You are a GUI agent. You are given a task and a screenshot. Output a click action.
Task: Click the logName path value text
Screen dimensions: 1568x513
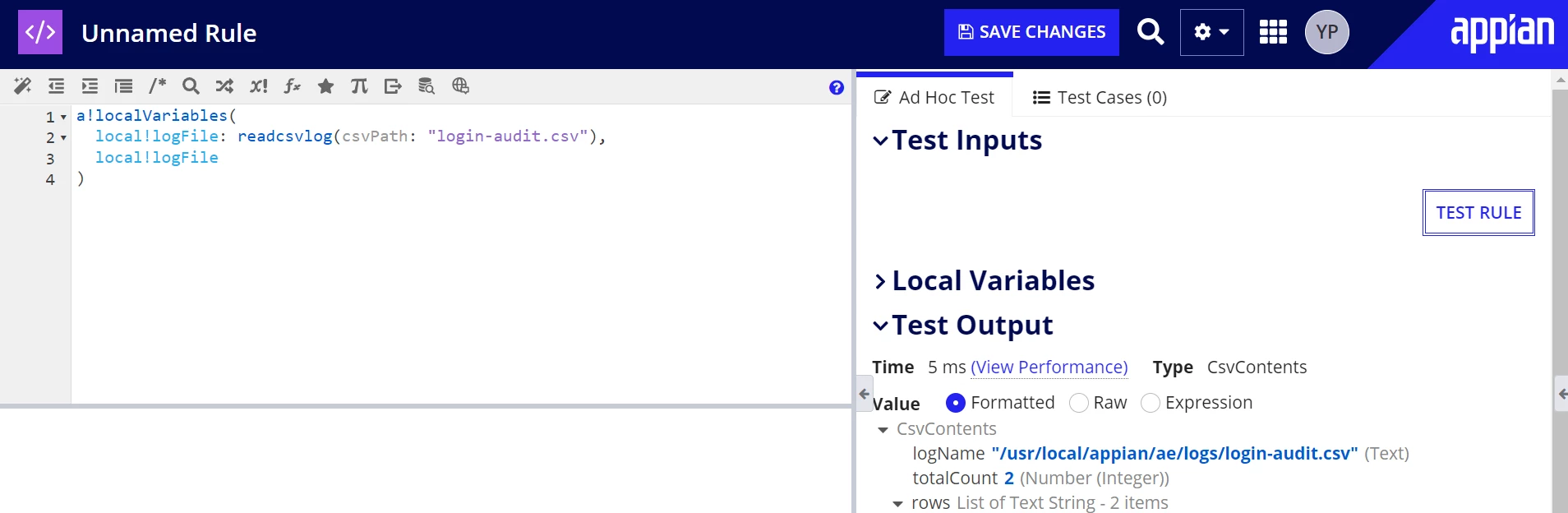1174,454
